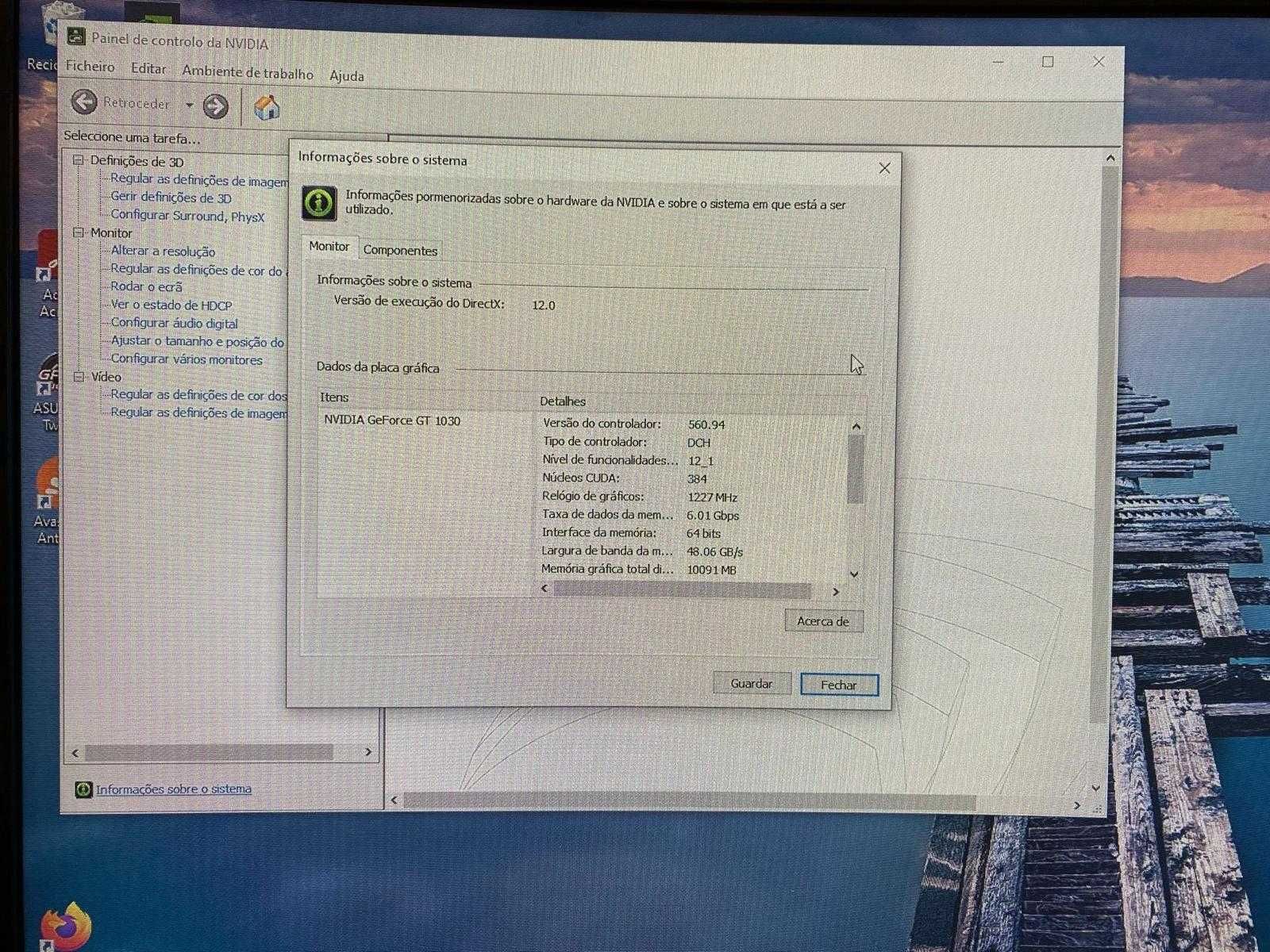Viewport: 1270px width, 952px height.
Task: Click the Retroceder back arrow icon
Action: click(x=84, y=102)
